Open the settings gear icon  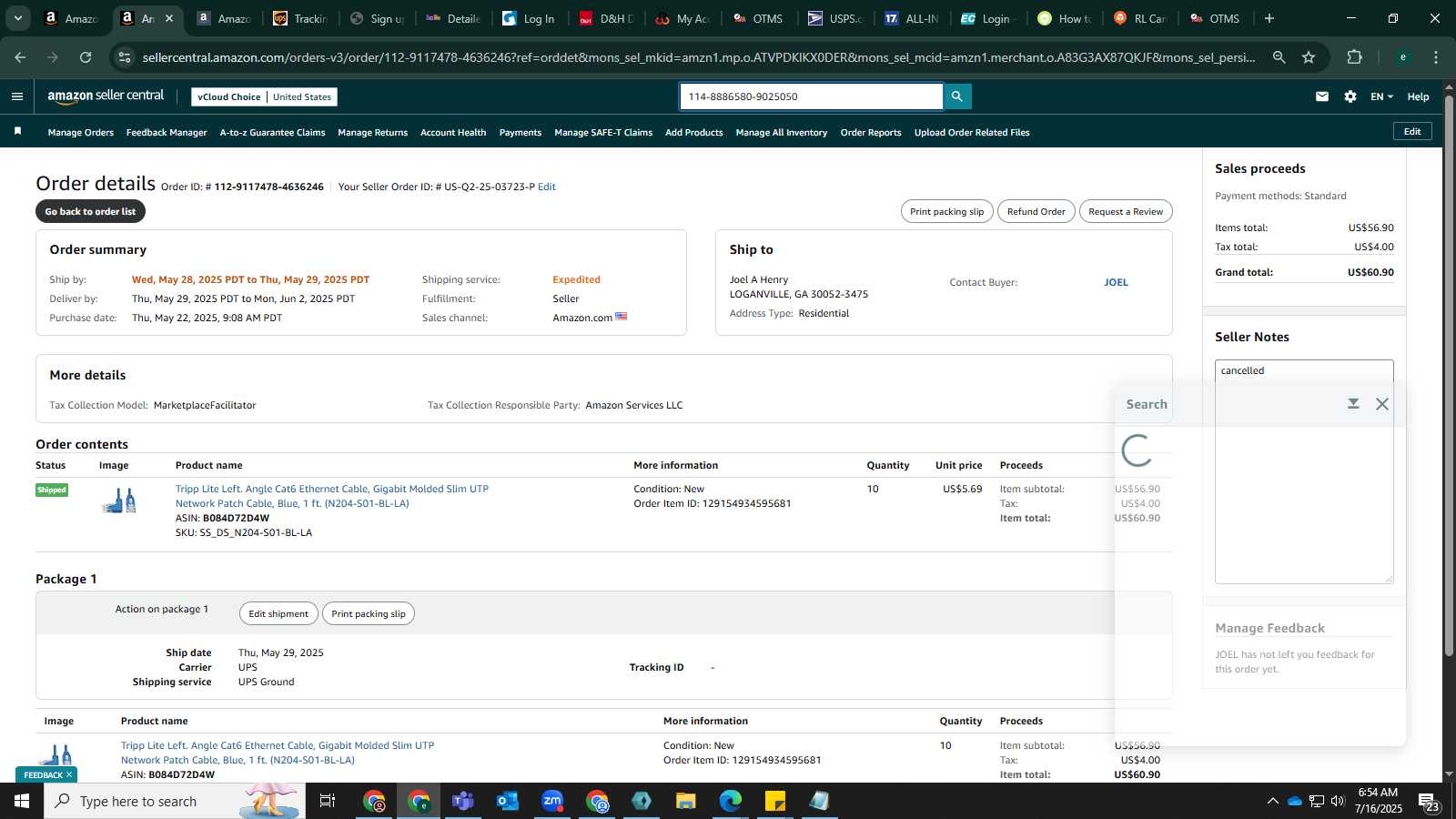point(1350,96)
